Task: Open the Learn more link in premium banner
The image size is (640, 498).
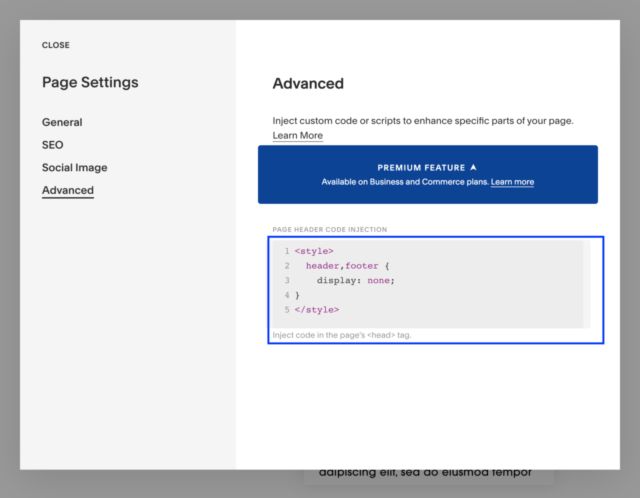Action: 512,182
